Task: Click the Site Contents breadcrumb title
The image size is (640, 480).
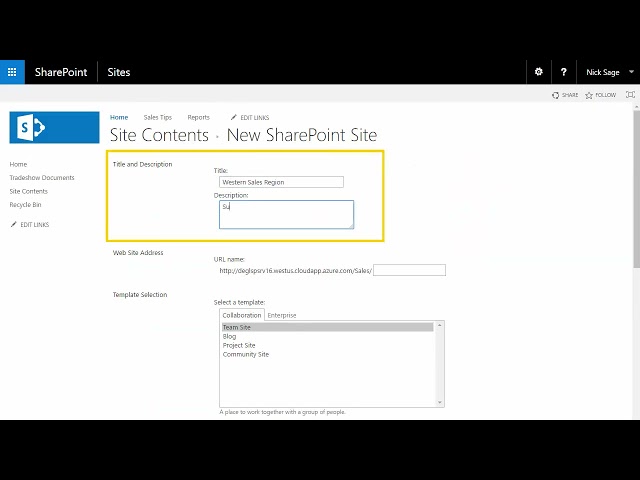Action: pyautogui.click(x=159, y=135)
